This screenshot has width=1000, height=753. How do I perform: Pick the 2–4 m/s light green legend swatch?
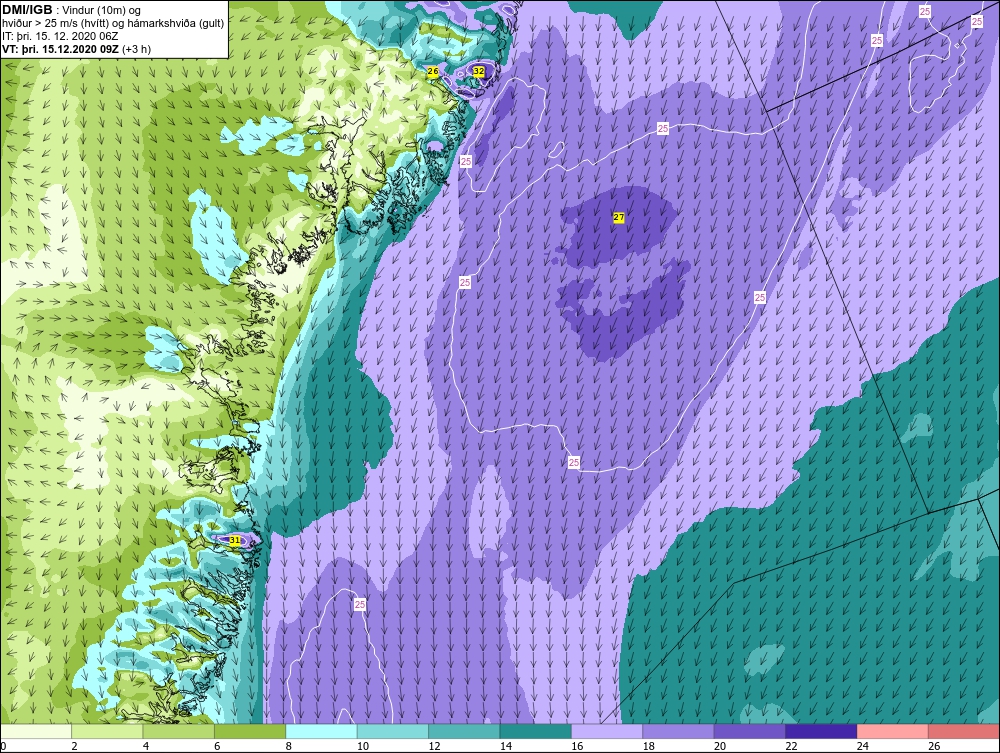[107, 731]
